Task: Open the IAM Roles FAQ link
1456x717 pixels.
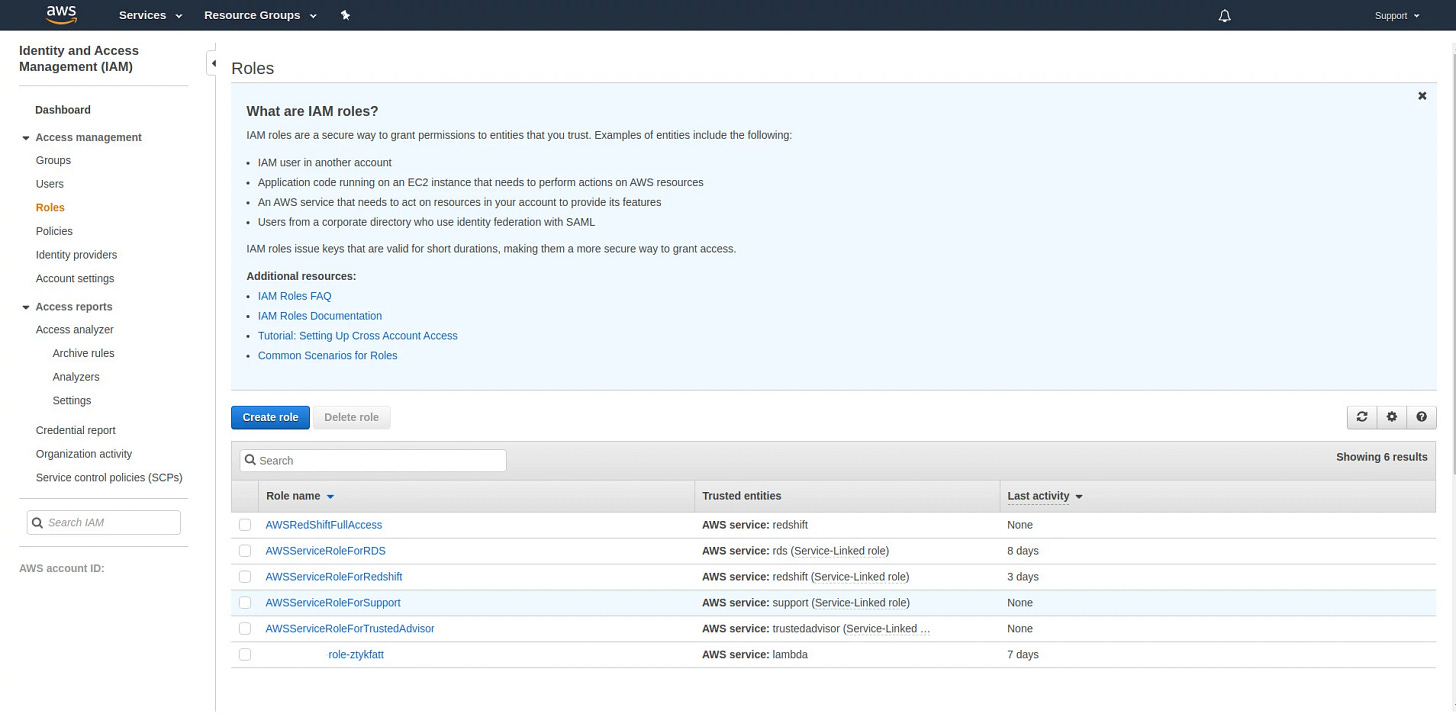Action: [294, 296]
